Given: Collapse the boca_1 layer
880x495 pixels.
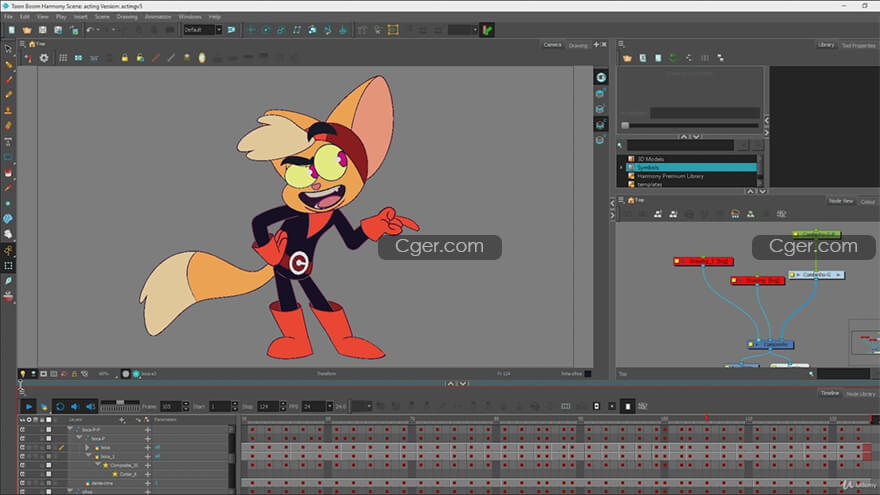Looking at the screenshot, I should [x=88, y=456].
